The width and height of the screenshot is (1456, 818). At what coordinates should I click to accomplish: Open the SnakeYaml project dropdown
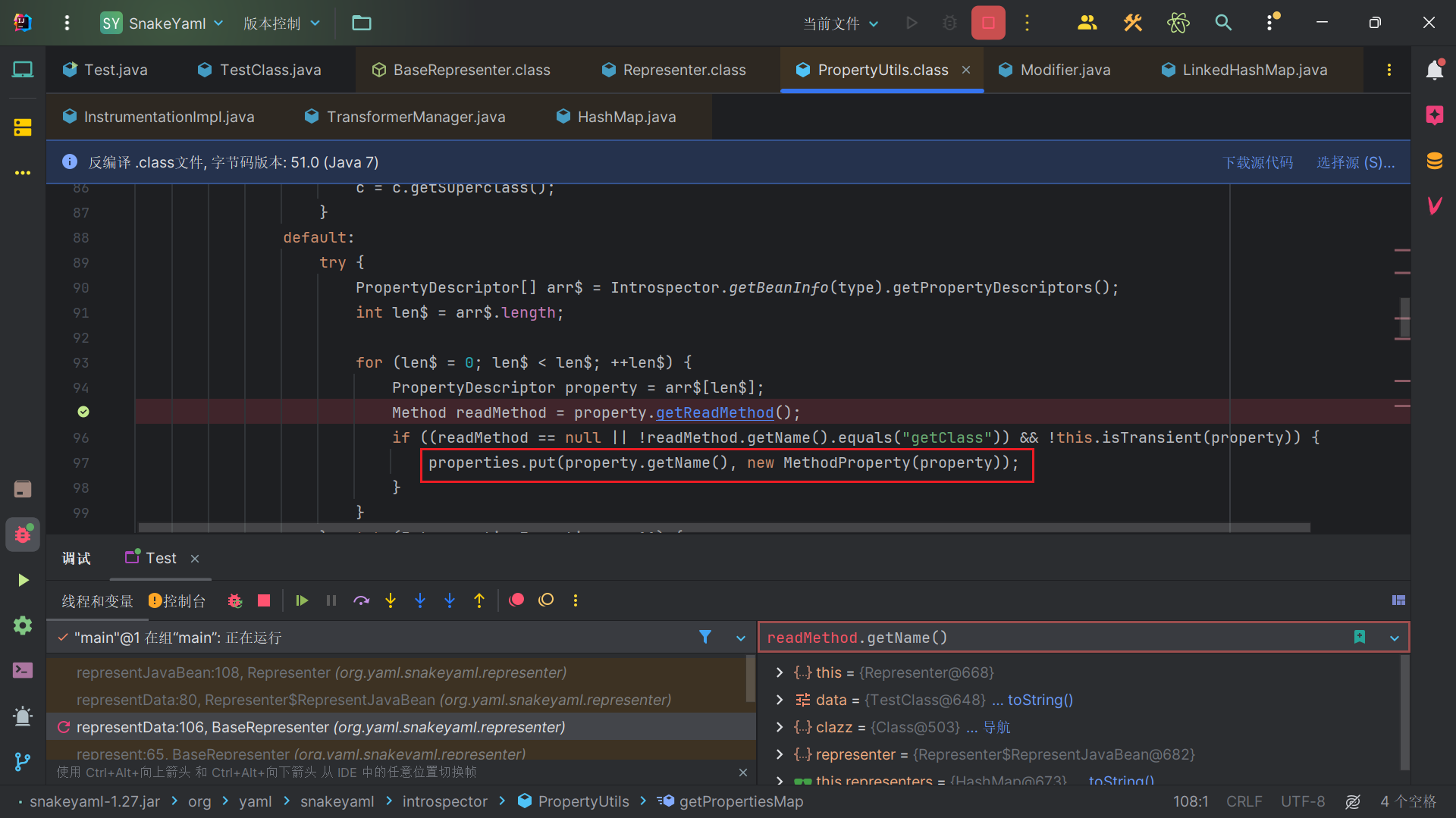coord(163,23)
